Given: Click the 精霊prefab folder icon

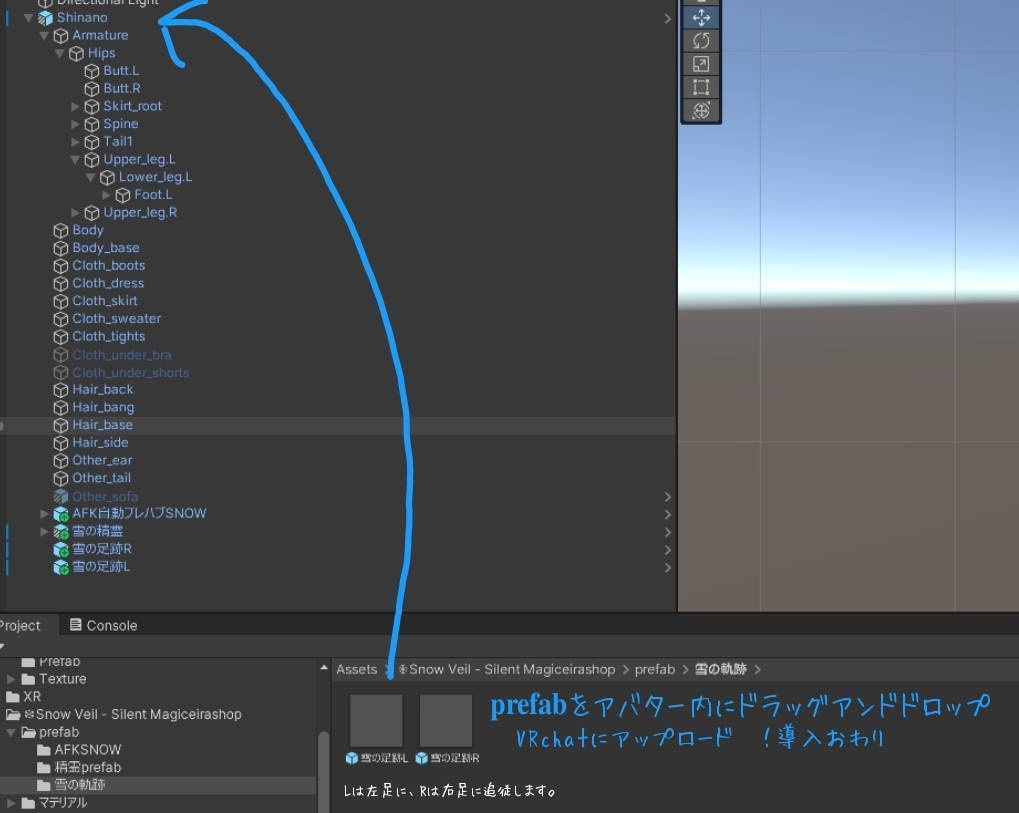Looking at the screenshot, I should point(44,768).
